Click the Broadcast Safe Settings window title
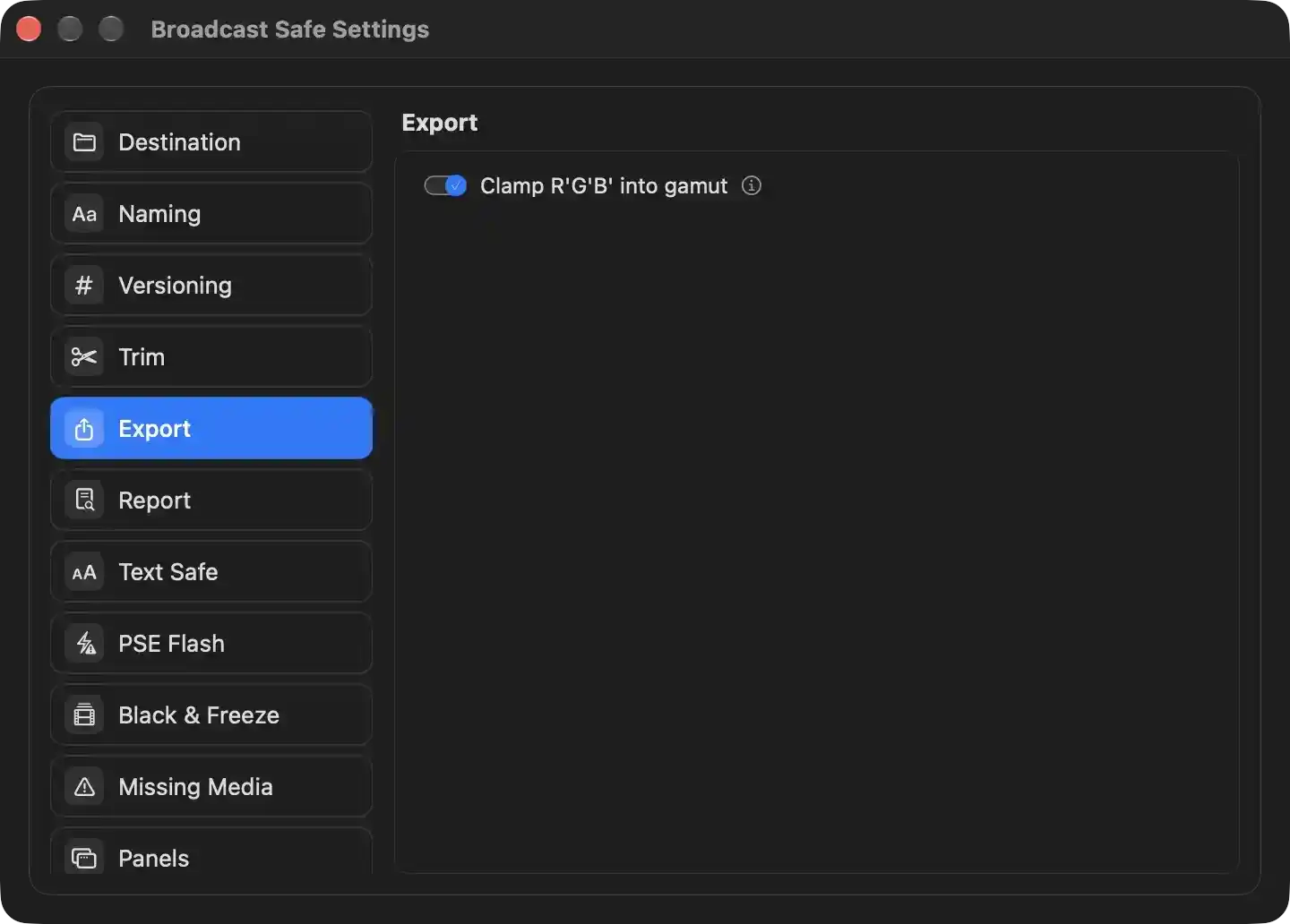 [290, 30]
